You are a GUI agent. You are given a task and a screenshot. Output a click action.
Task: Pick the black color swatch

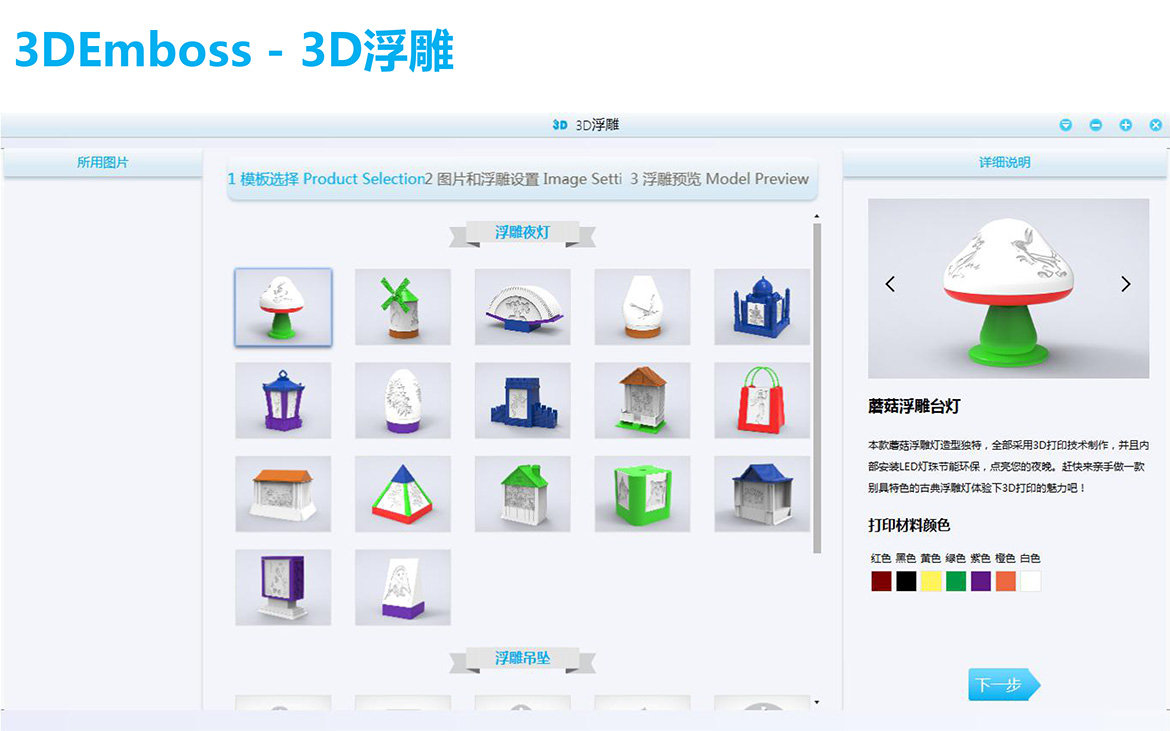pyautogui.click(x=906, y=581)
